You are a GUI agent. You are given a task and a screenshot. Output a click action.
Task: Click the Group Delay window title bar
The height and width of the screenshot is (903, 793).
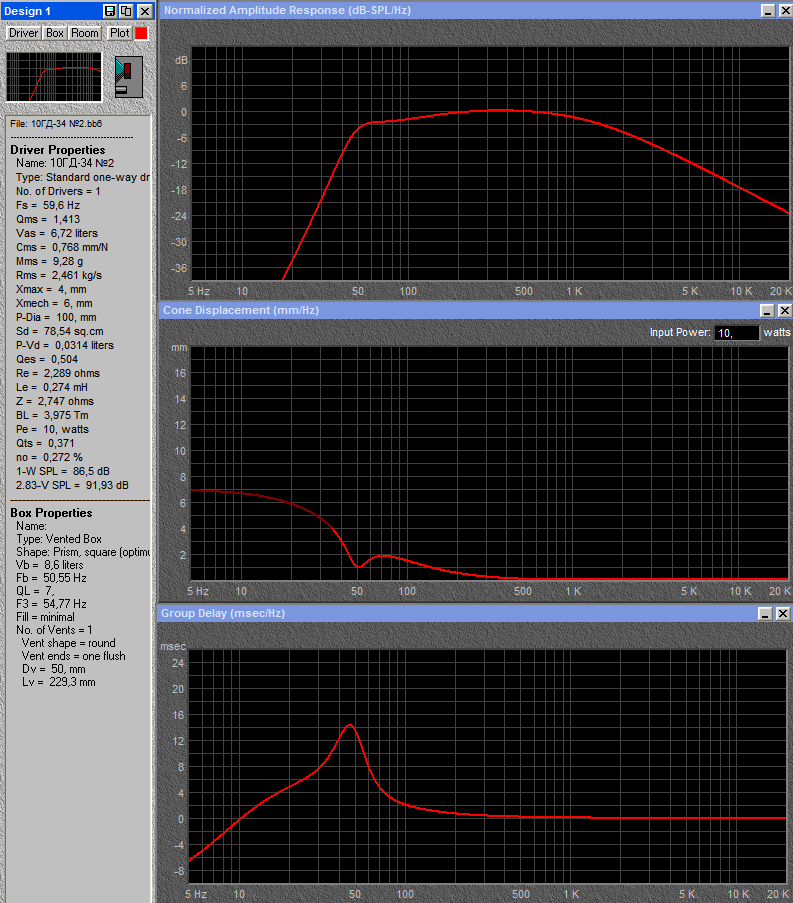point(450,613)
